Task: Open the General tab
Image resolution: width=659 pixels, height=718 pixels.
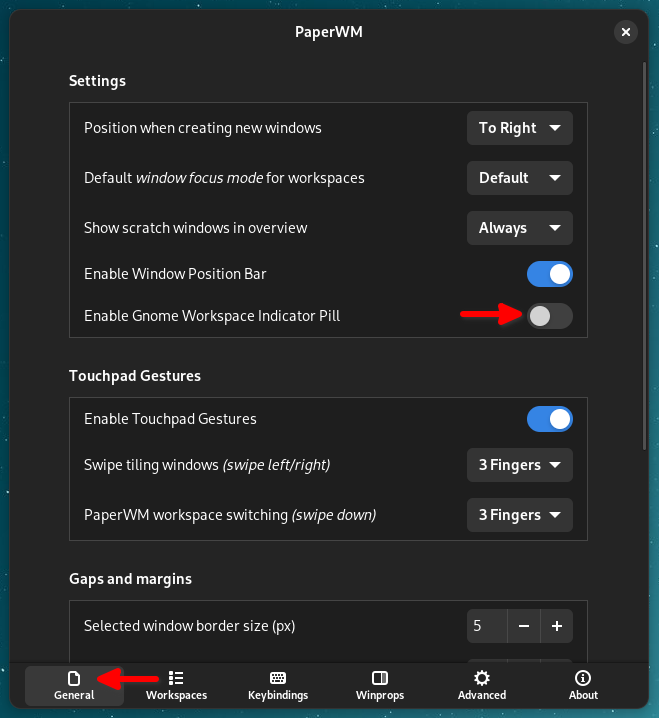Action: (74, 685)
